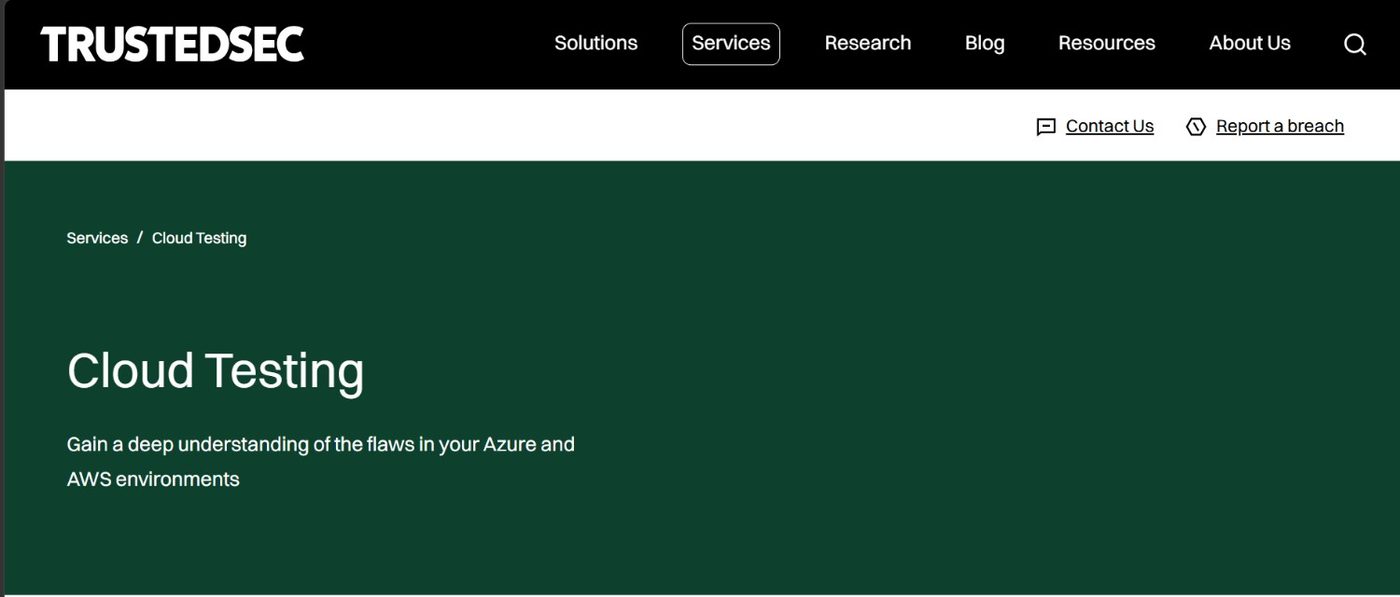Click the Contact Us chat icon
Viewport: 1400px width, 597px height.
(1046, 127)
